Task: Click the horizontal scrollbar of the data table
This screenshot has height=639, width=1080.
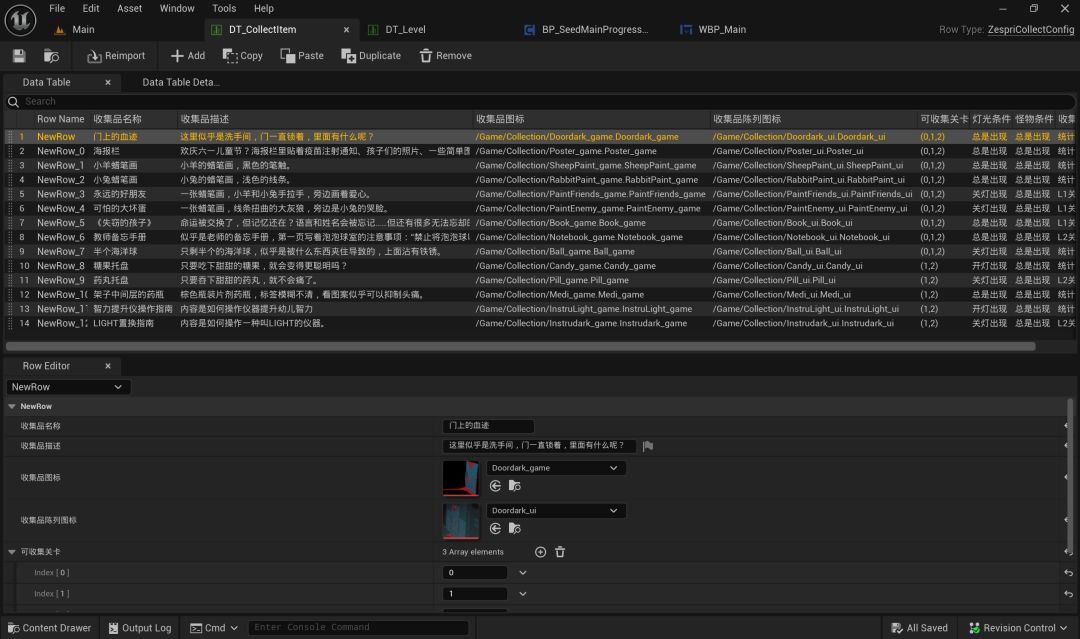Action: pos(520,346)
